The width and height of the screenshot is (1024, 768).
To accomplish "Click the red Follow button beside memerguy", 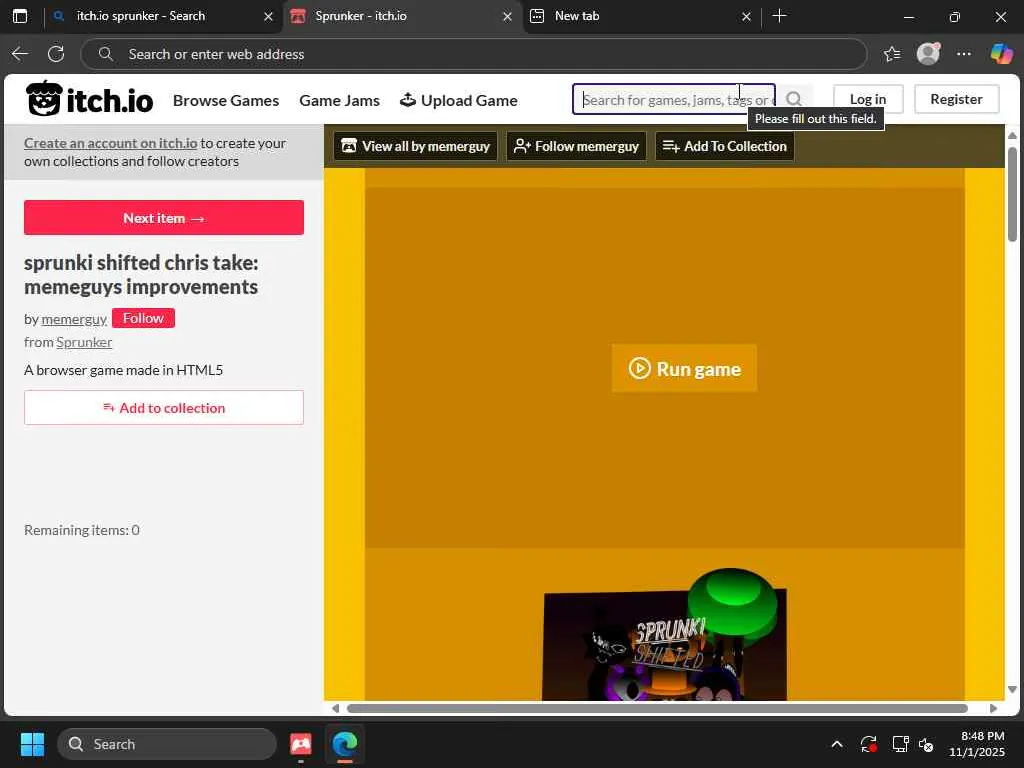I will click(143, 318).
